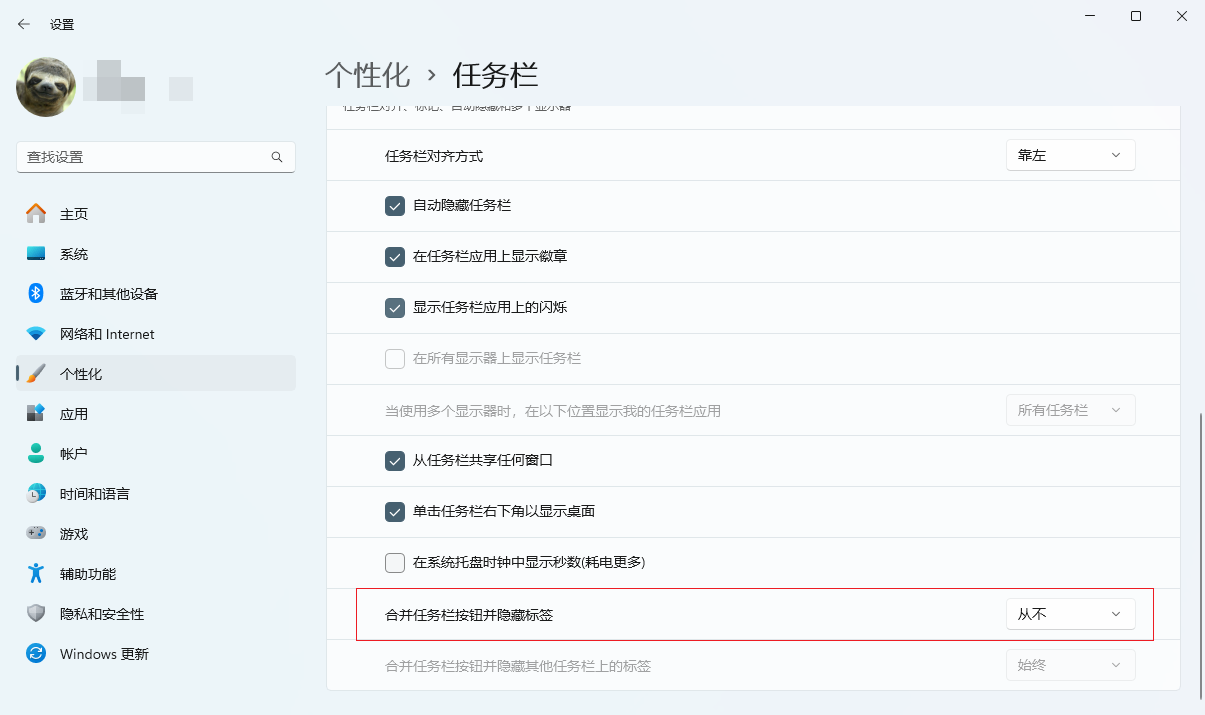Image resolution: width=1205 pixels, height=715 pixels.
Task: Click the back arrow icon in the title bar
Action: 24,24
